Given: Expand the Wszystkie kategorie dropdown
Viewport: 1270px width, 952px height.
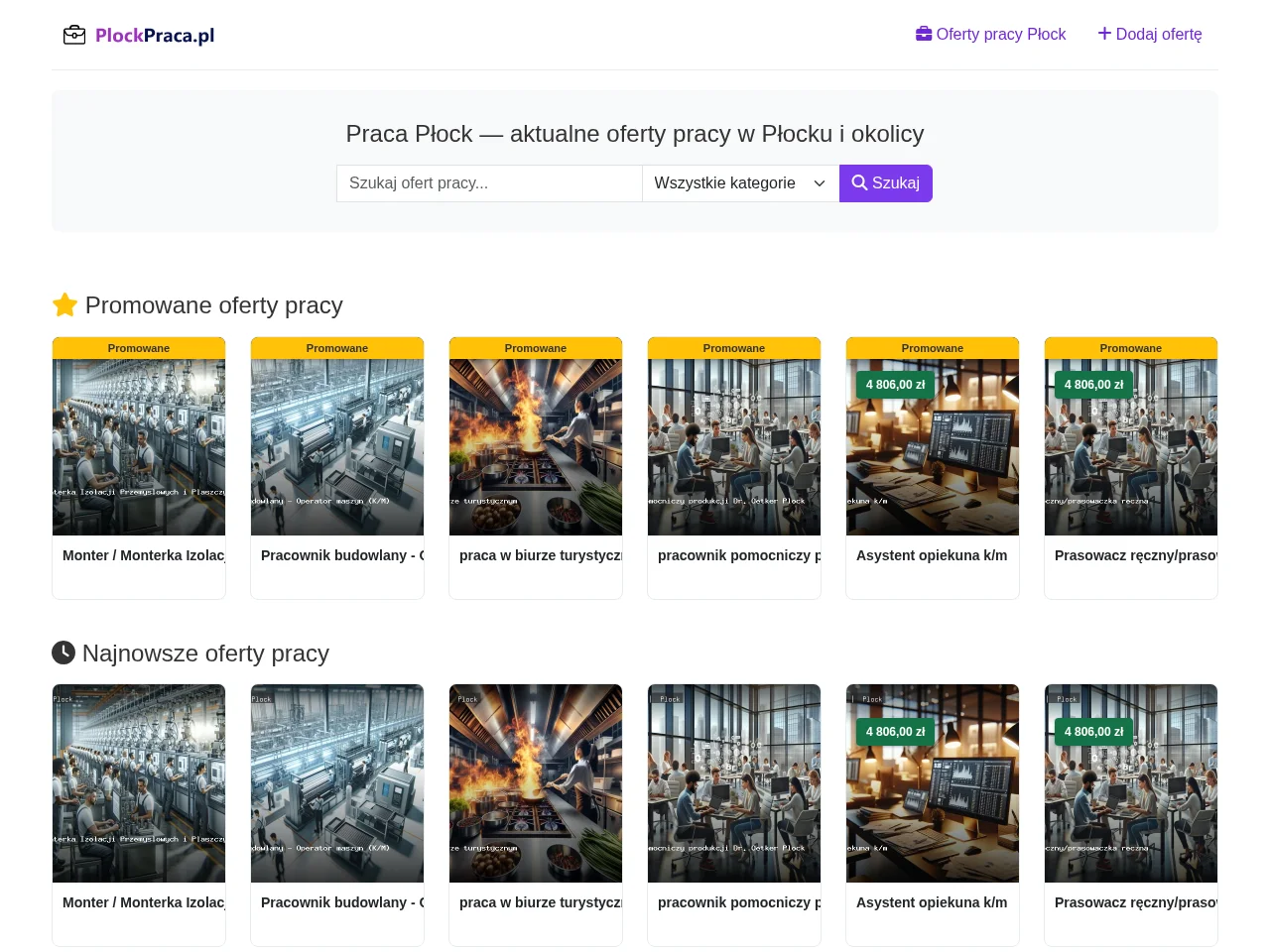Looking at the screenshot, I should [740, 183].
